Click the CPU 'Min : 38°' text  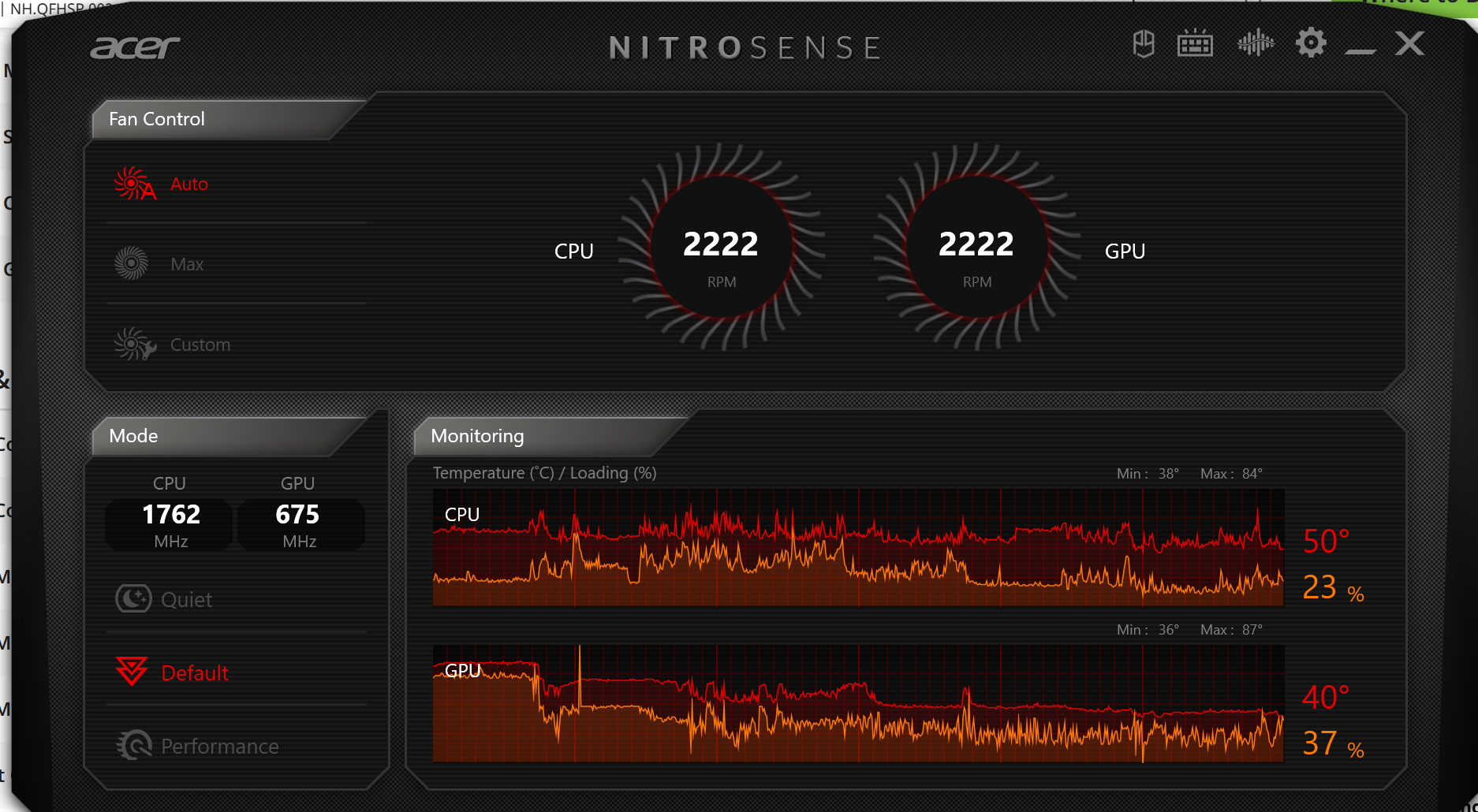[x=1148, y=473]
